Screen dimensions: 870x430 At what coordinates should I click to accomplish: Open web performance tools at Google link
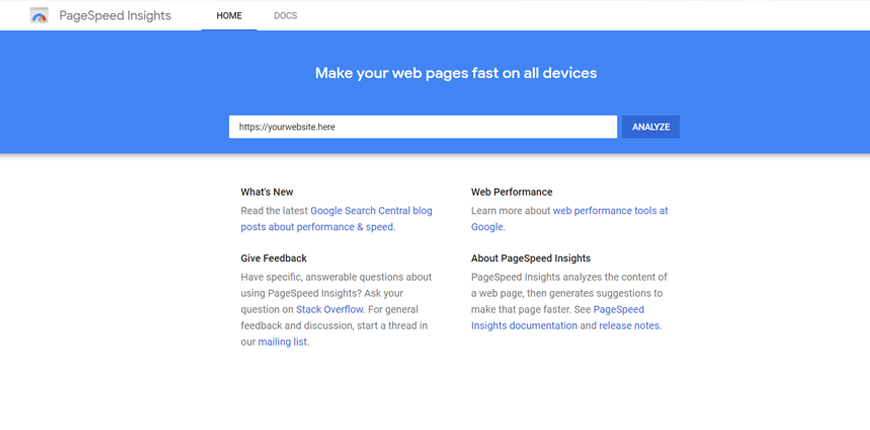point(570,219)
